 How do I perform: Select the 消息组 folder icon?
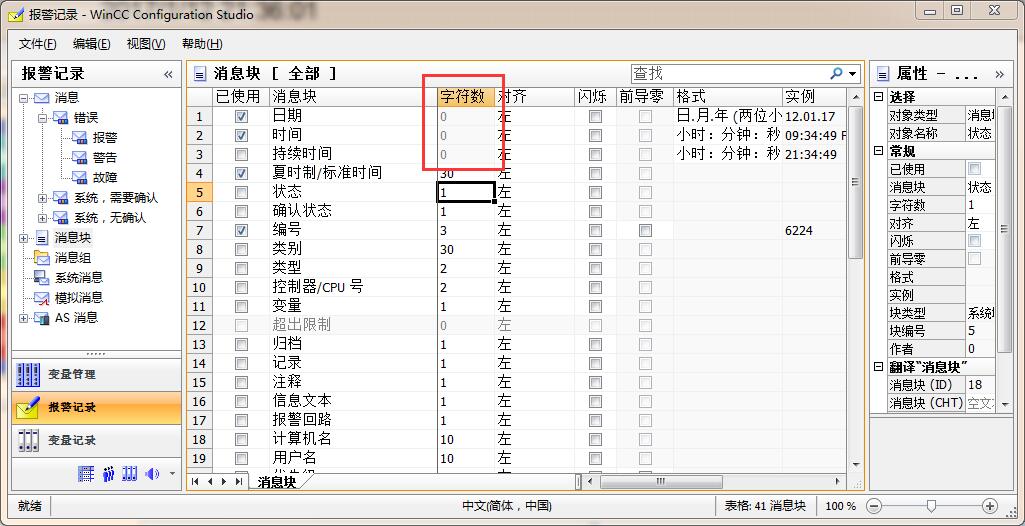[x=42, y=257]
